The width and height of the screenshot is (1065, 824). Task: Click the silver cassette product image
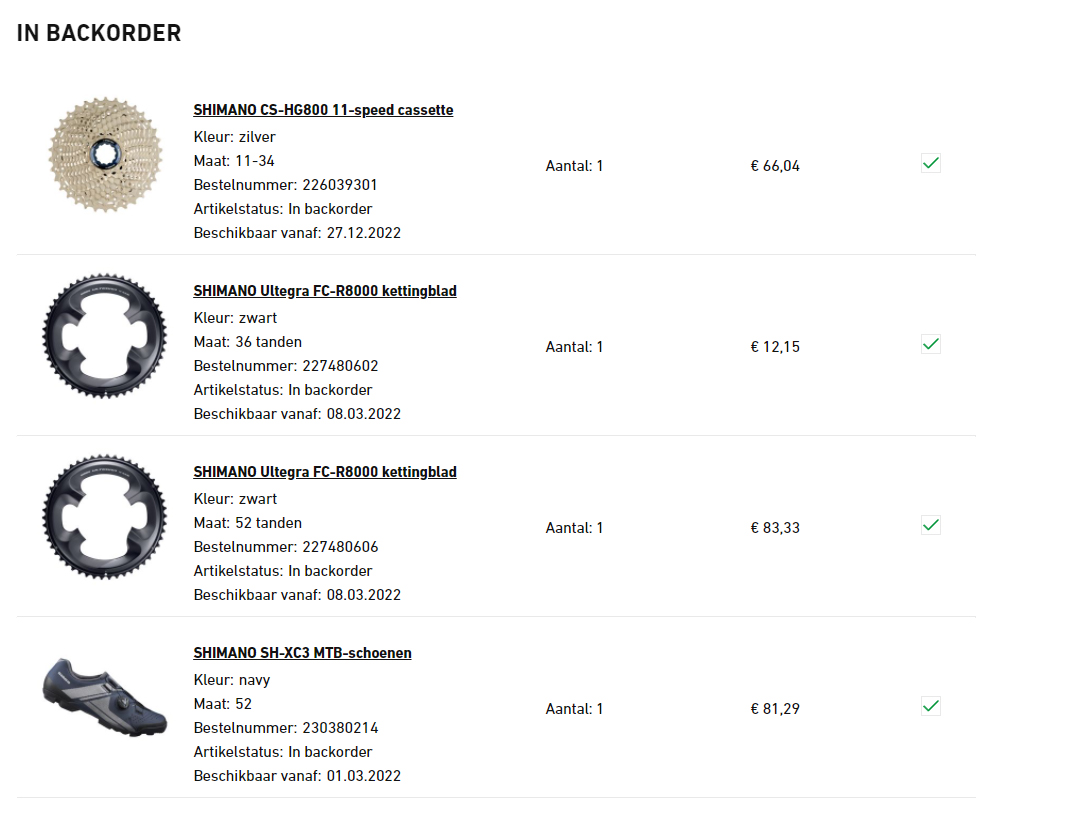click(x=104, y=154)
